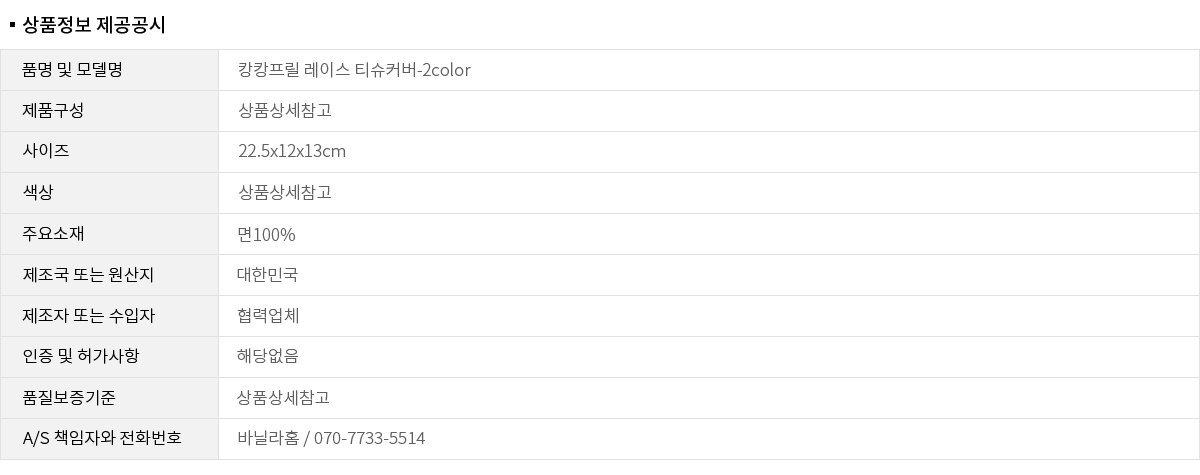The height and width of the screenshot is (475, 1200).
Task: Click the 상품정보 제공공시 heading
Action: coord(93,25)
